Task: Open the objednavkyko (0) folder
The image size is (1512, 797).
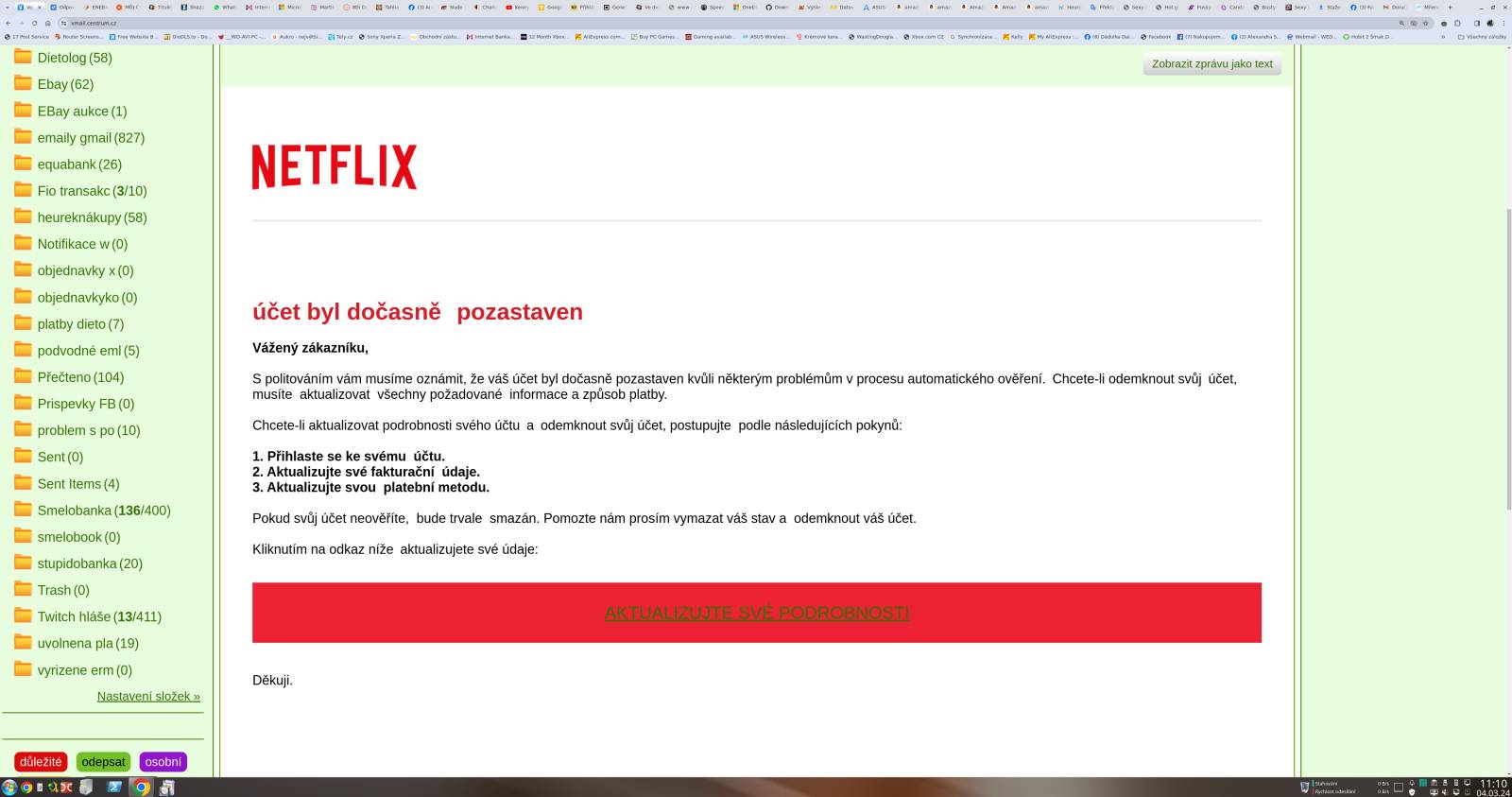Action: (x=87, y=298)
